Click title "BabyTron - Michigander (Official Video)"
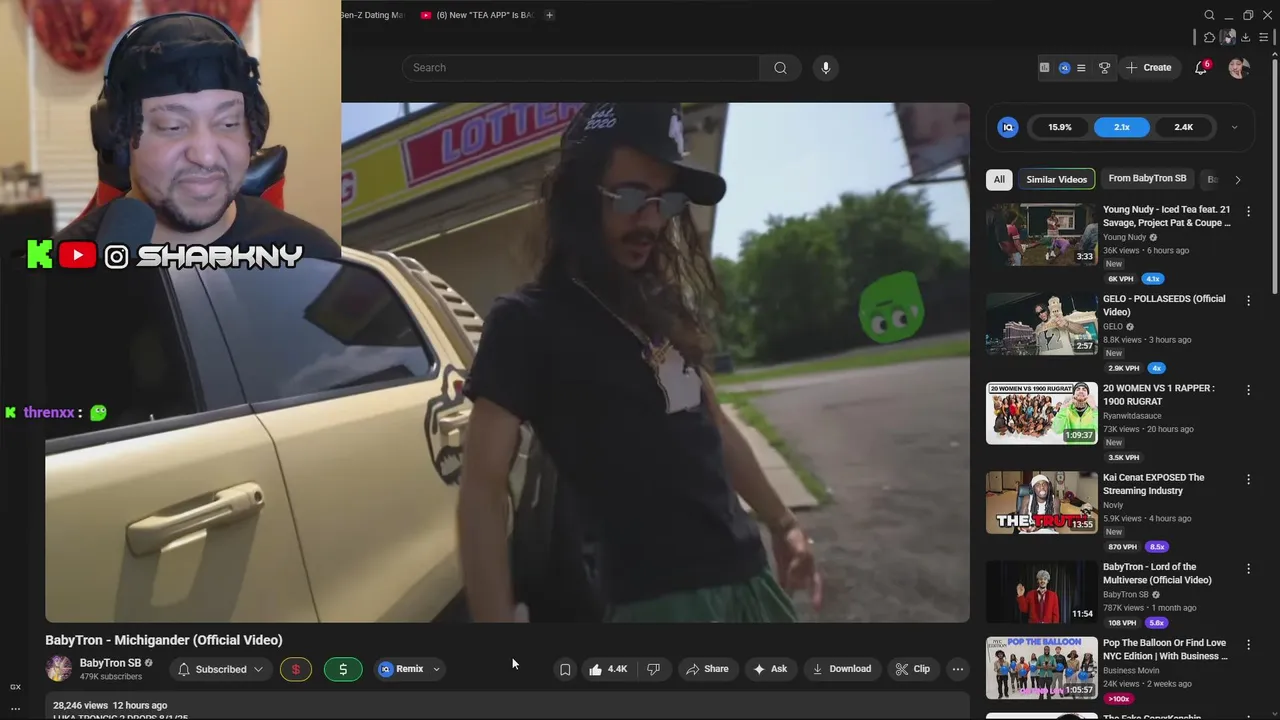 coord(164,640)
